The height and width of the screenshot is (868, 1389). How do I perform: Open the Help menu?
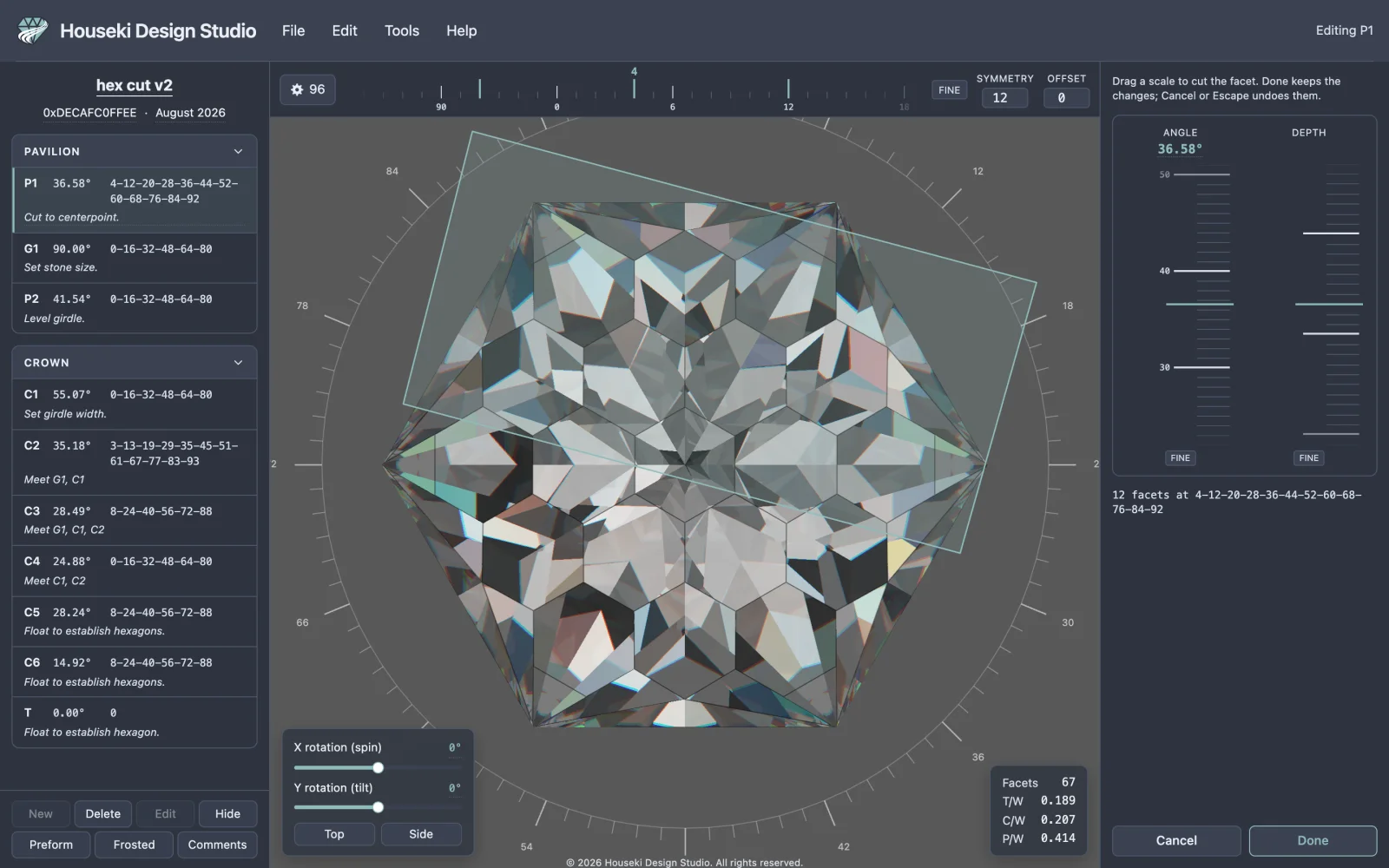[x=461, y=30]
